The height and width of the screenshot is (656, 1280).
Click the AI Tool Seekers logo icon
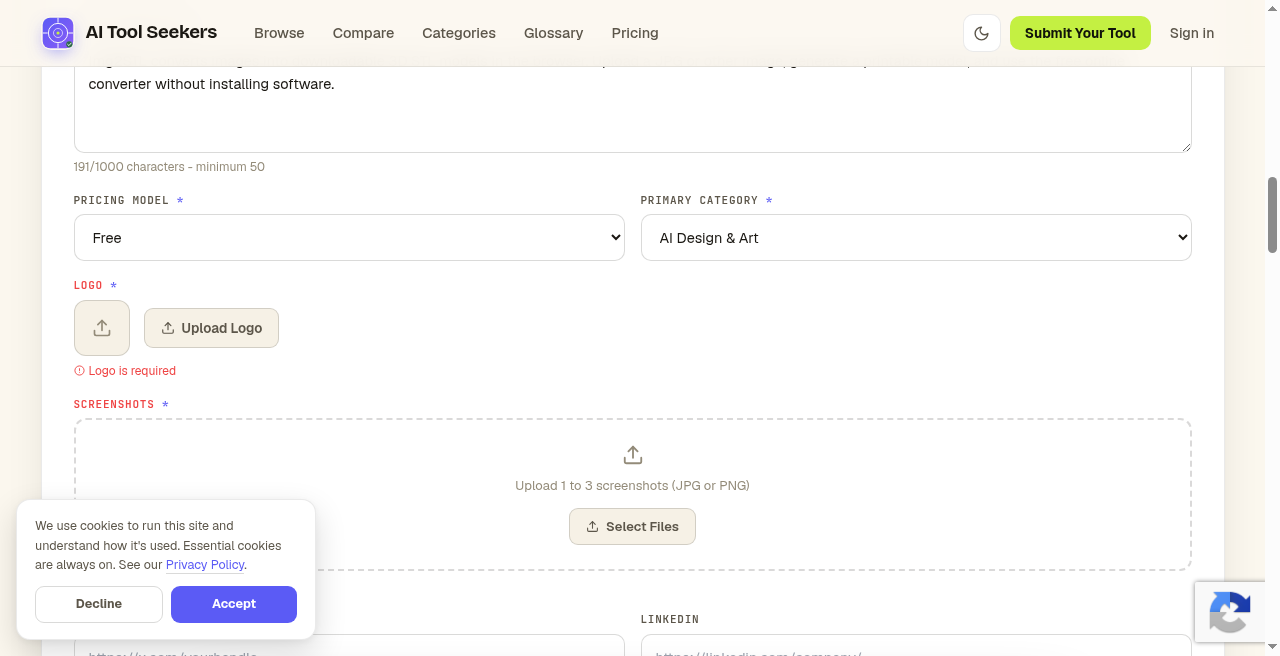pos(58,33)
